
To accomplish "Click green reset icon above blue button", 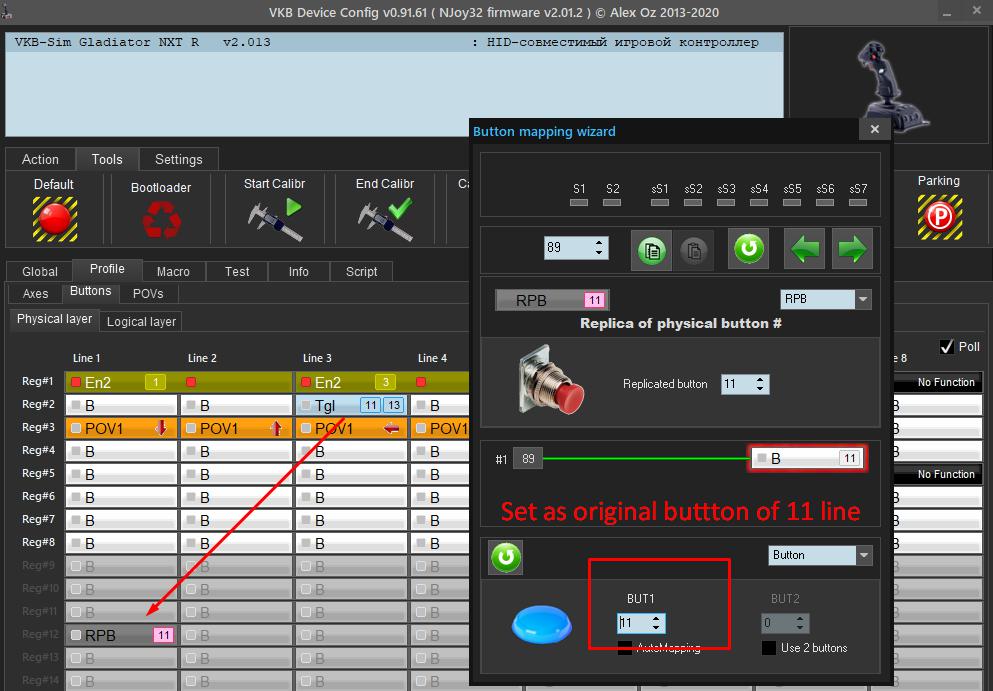I will [x=505, y=557].
